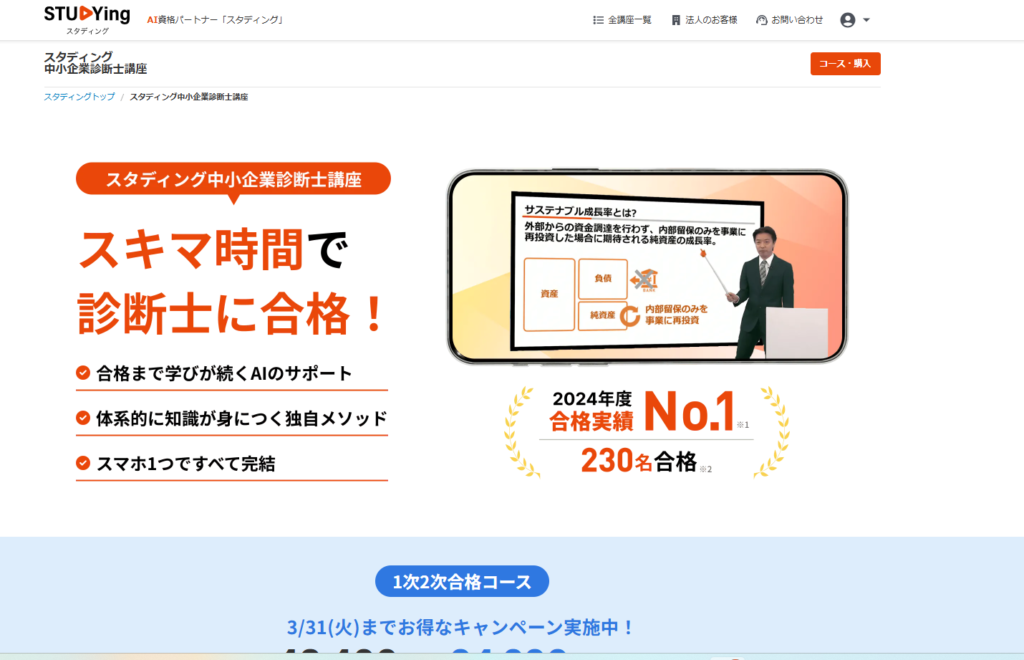Click the list icon beside 全講座一覧
Screen dimensions: 1024x660
[598, 20]
